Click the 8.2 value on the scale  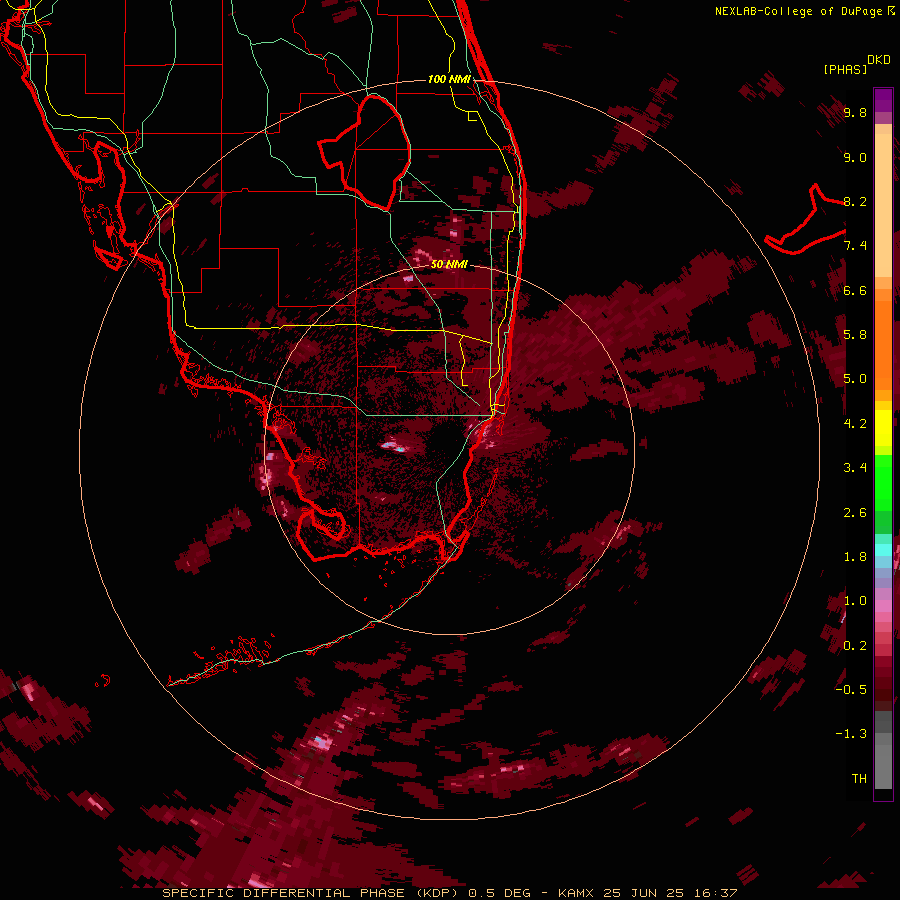pos(855,201)
